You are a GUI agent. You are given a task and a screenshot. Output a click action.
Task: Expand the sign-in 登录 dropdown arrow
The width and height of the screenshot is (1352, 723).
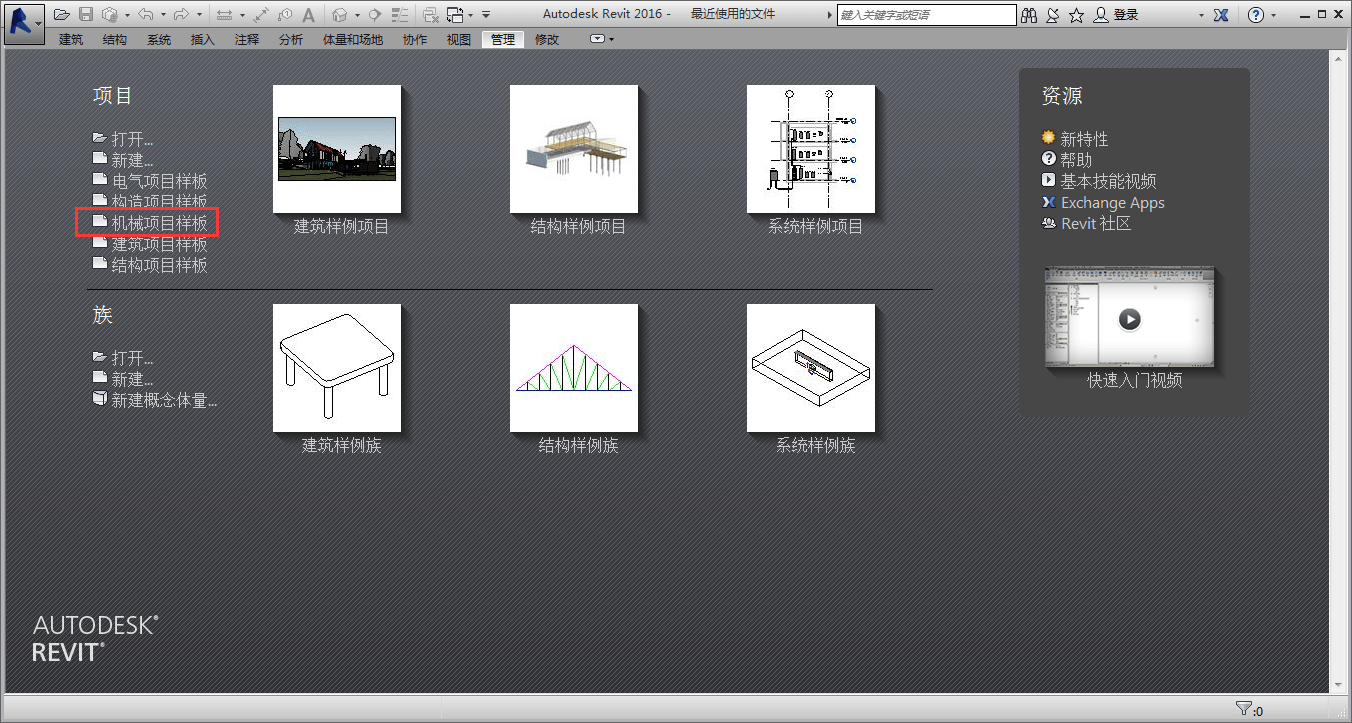pyautogui.click(x=1201, y=15)
